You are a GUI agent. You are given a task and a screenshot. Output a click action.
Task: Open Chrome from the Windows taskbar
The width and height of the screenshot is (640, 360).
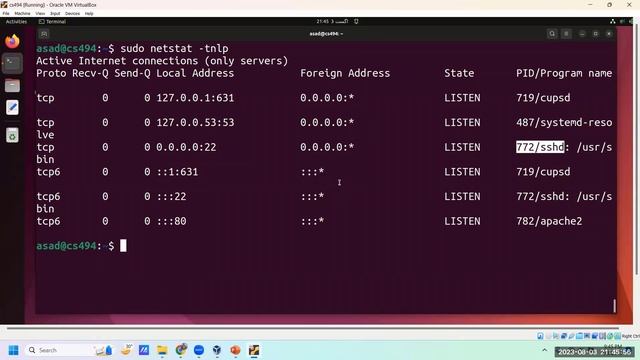(181, 350)
